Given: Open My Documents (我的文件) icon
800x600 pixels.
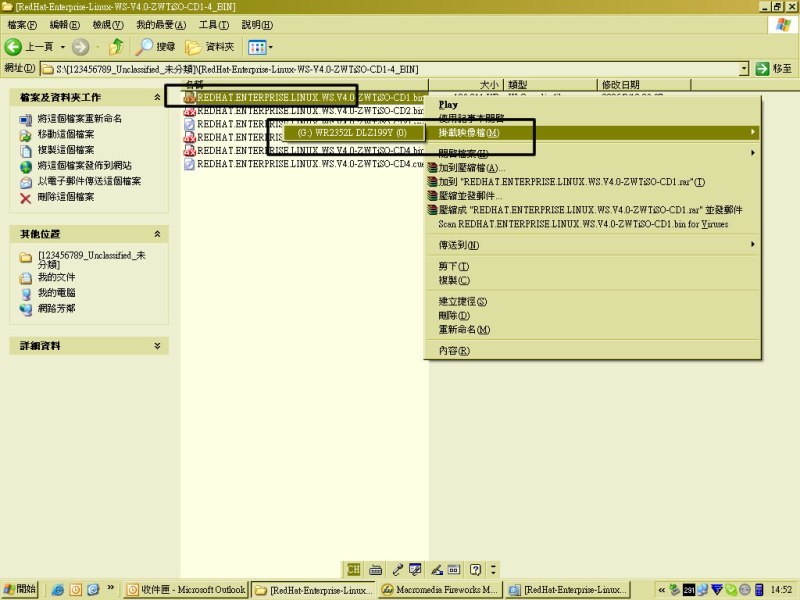Looking at the screenshot, I should pos(26,278).
